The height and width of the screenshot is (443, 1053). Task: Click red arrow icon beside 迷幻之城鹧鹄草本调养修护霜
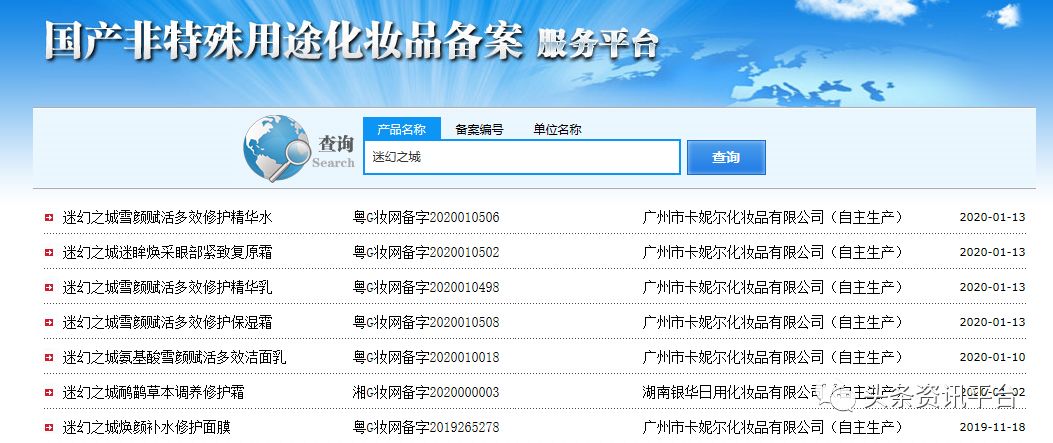click(x=49, y=392)
